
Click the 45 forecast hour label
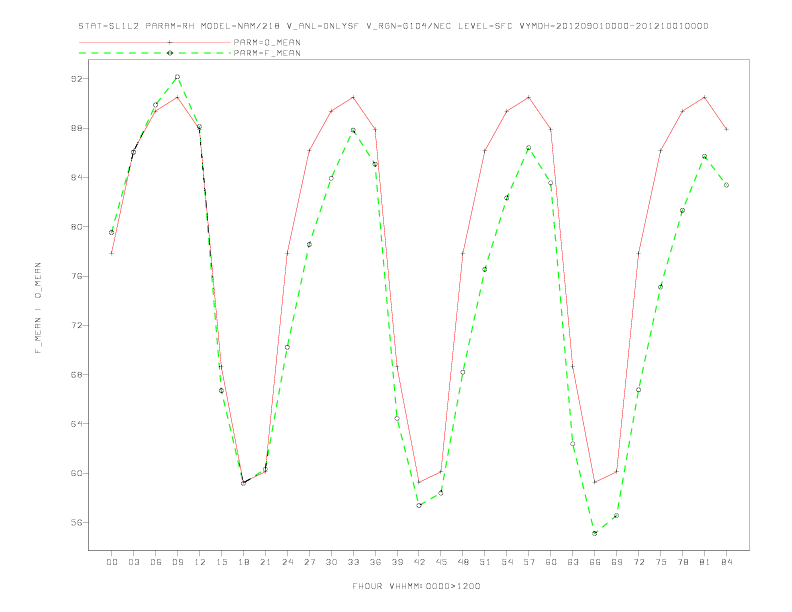pos(441,562)
